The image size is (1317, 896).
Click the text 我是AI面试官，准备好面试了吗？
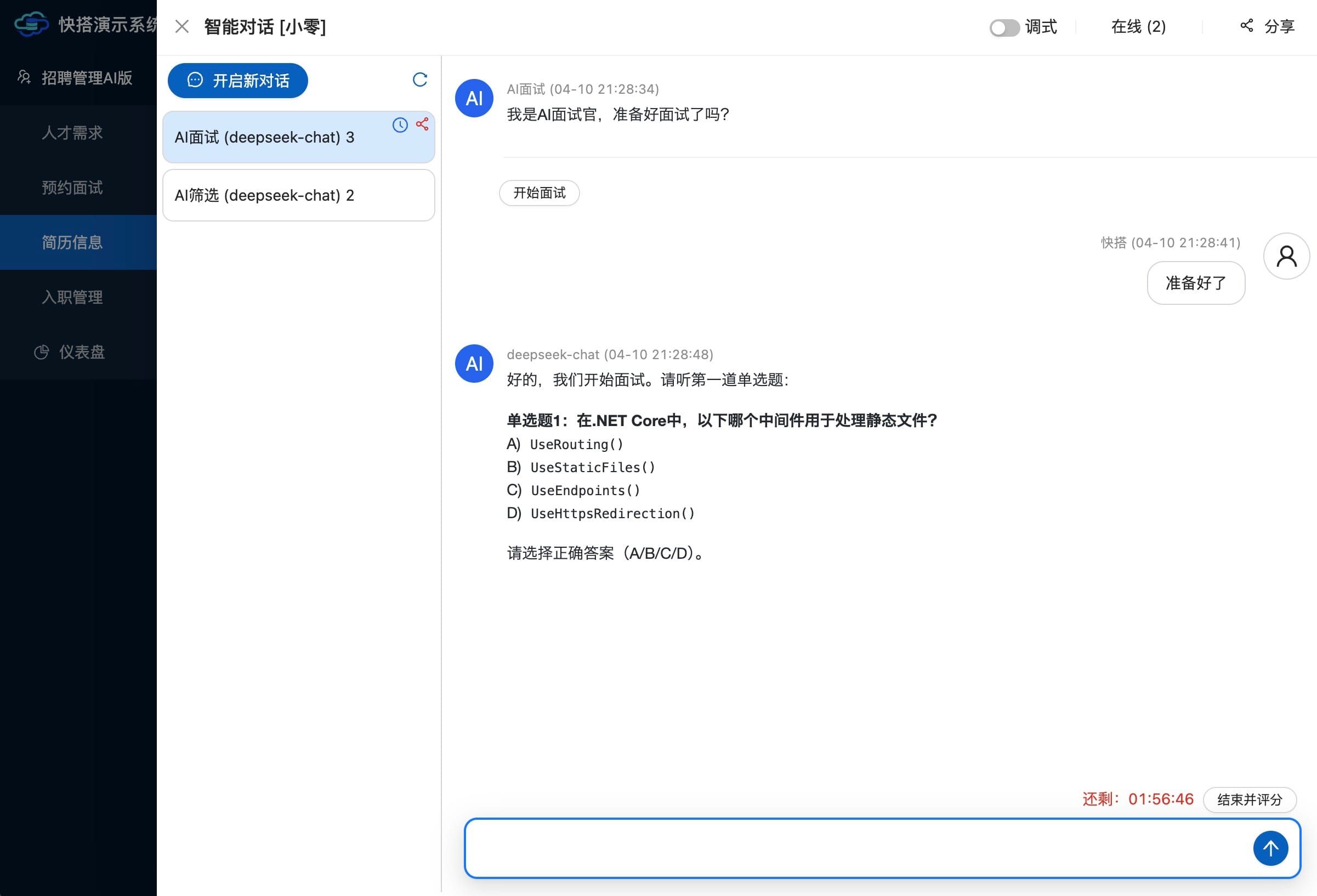[x=618, y=115]
